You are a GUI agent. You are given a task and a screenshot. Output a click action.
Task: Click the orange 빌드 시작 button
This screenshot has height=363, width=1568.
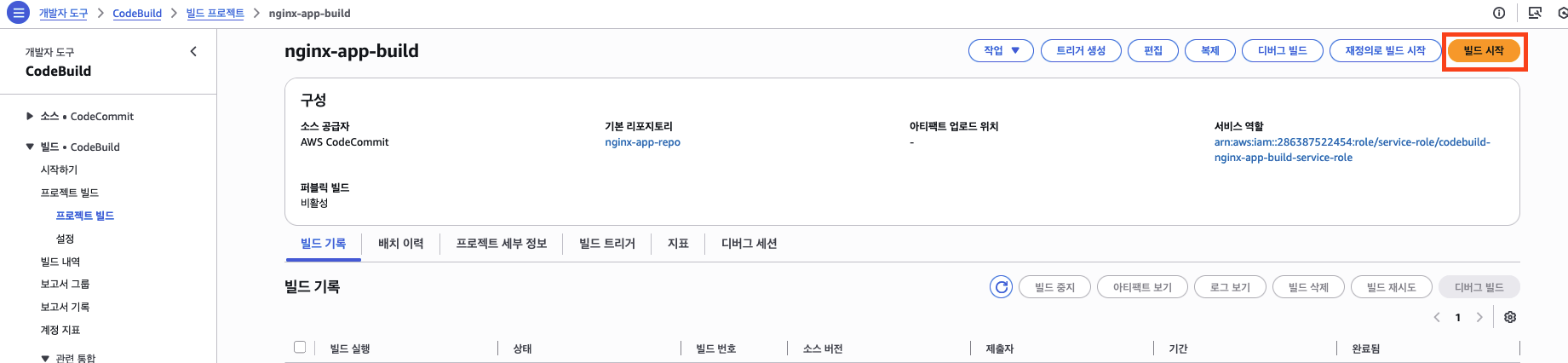1484,51
